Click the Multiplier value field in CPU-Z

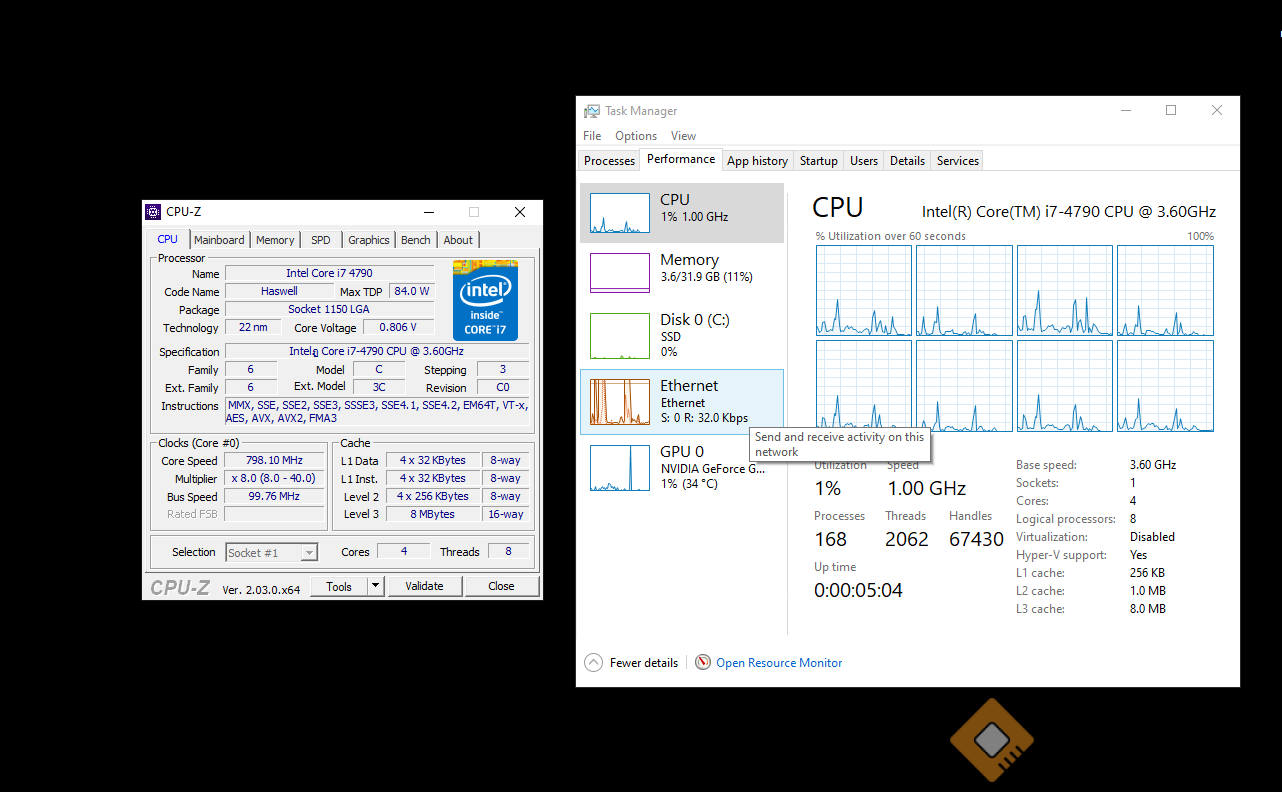point(274,478)
